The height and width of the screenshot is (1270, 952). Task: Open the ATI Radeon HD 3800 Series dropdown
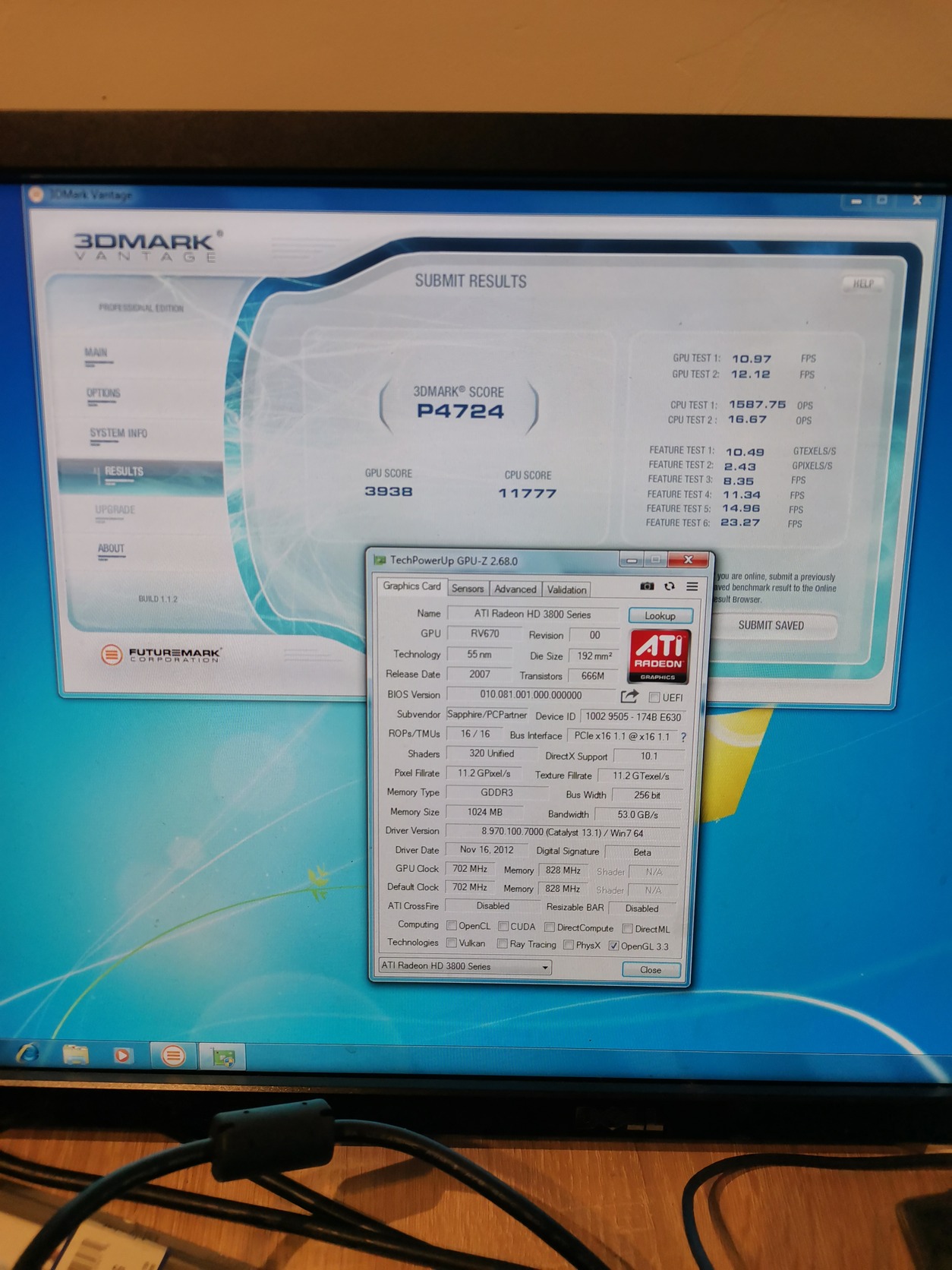tap(465, 966)
